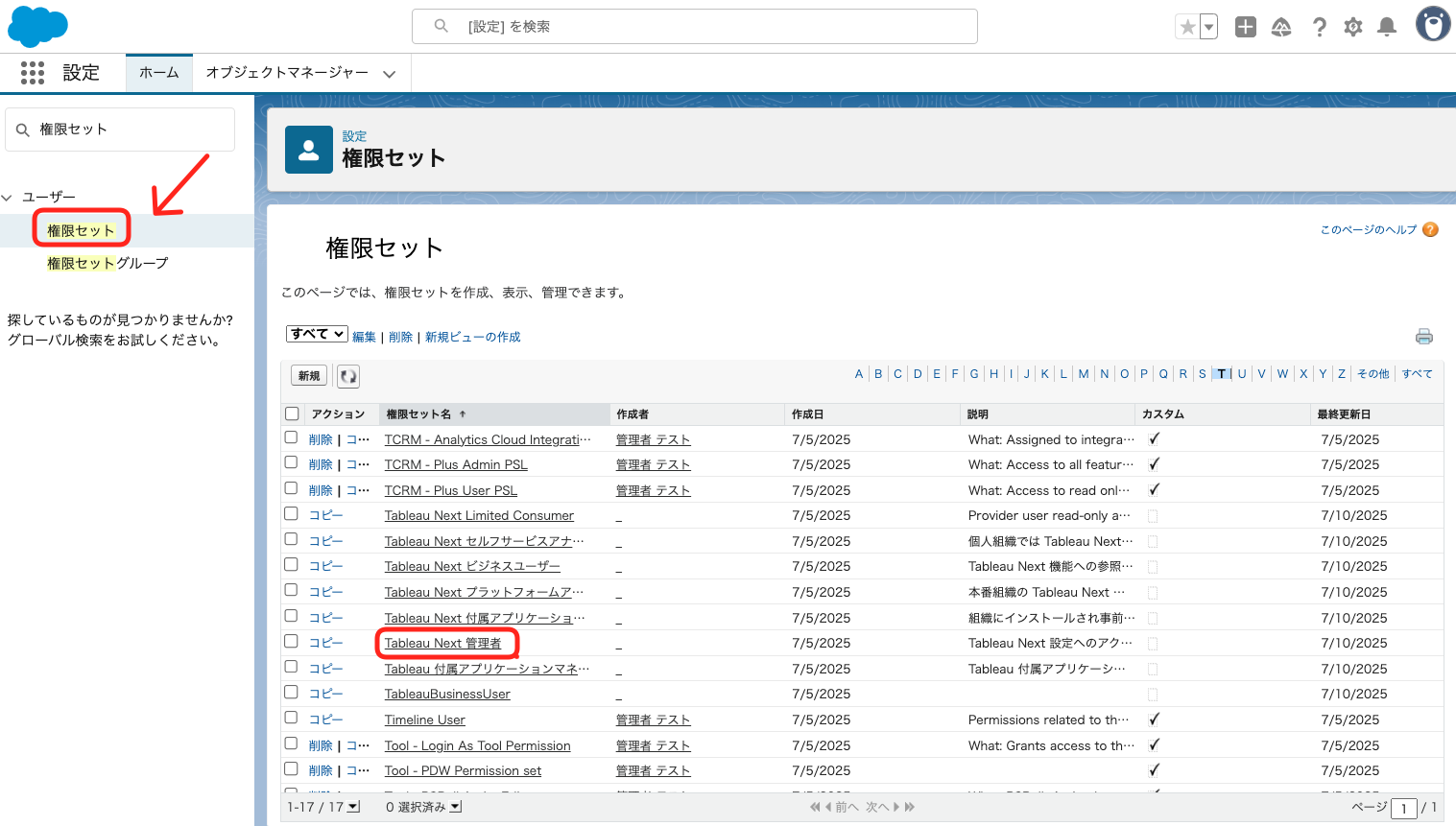1456x826 pixels.
Task: Click the [設定] を検索 search field
Action: pos(695,26)
